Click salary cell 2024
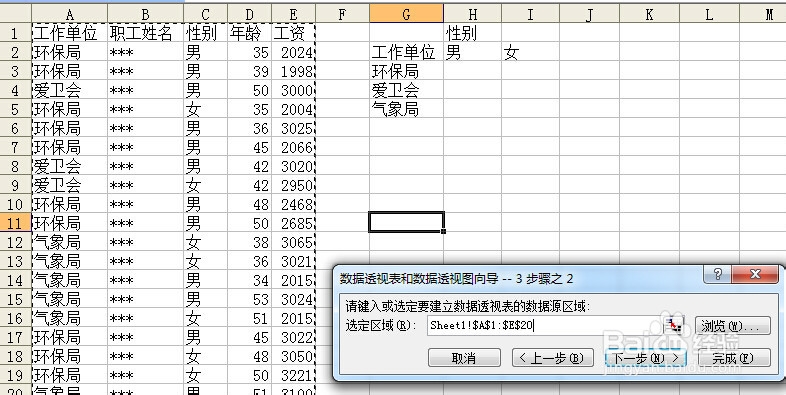 [x=293, y=52]
